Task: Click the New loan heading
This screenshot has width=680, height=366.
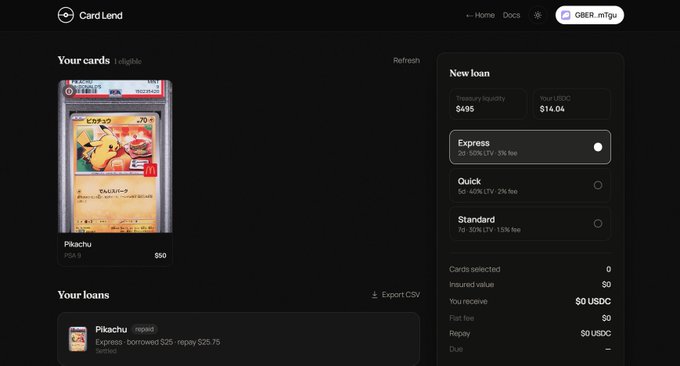Action: pyautogui.click(x=469, y=73)
